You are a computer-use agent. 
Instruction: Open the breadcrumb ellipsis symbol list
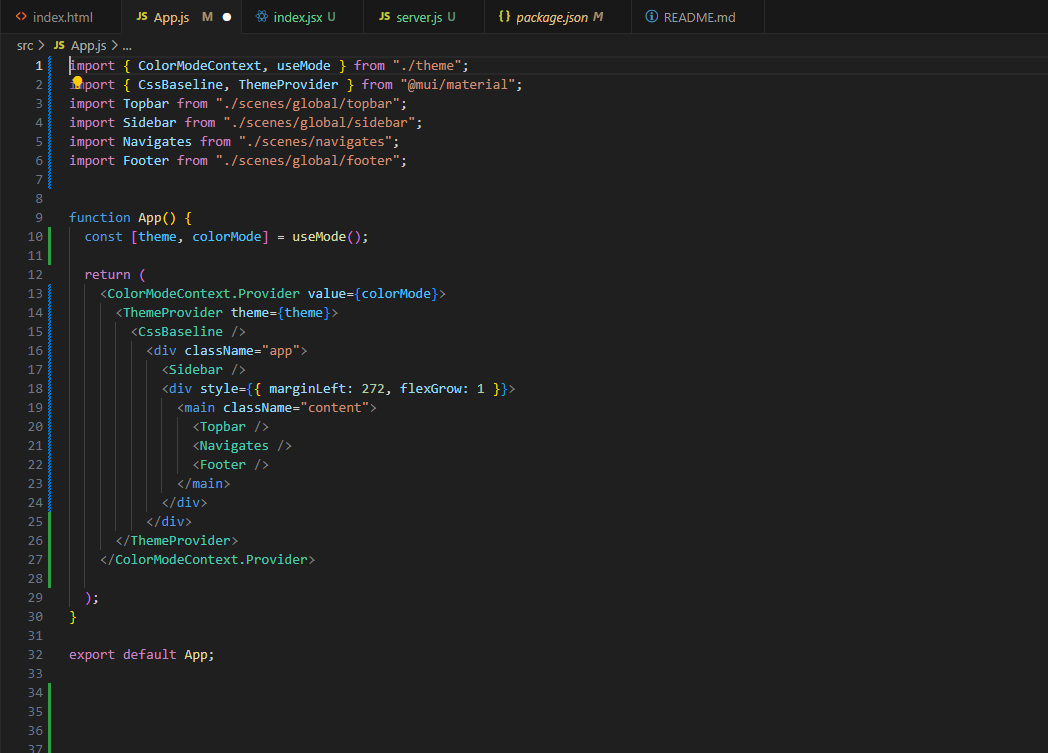(127, 46)
